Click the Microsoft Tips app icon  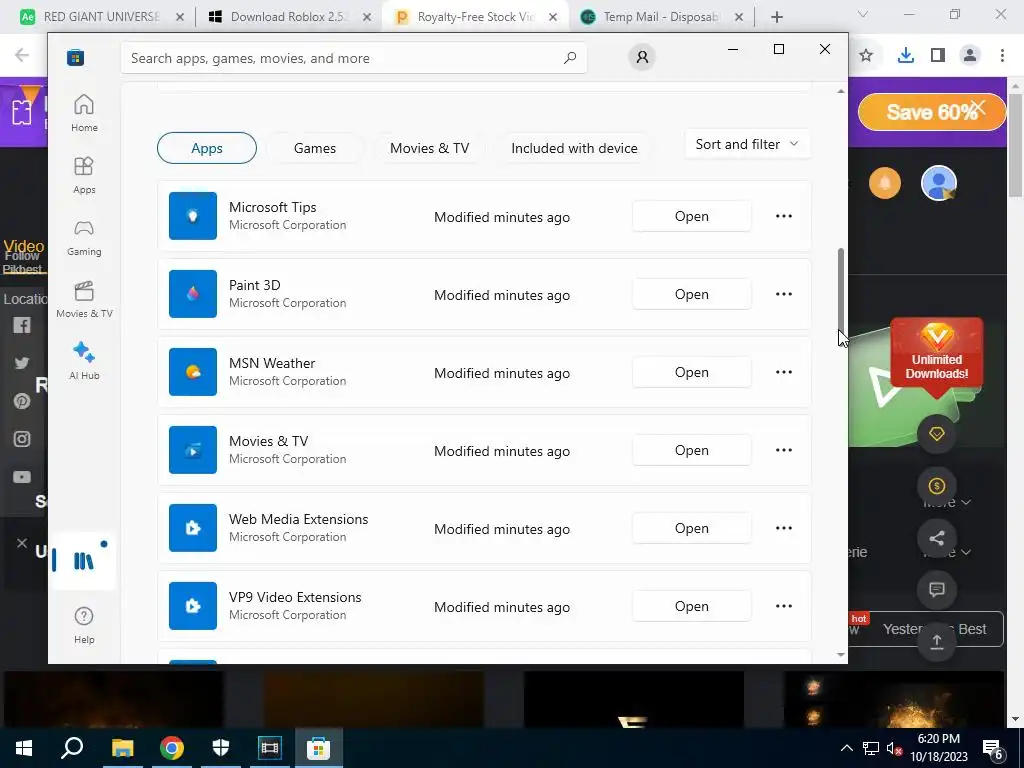[193, 216]
